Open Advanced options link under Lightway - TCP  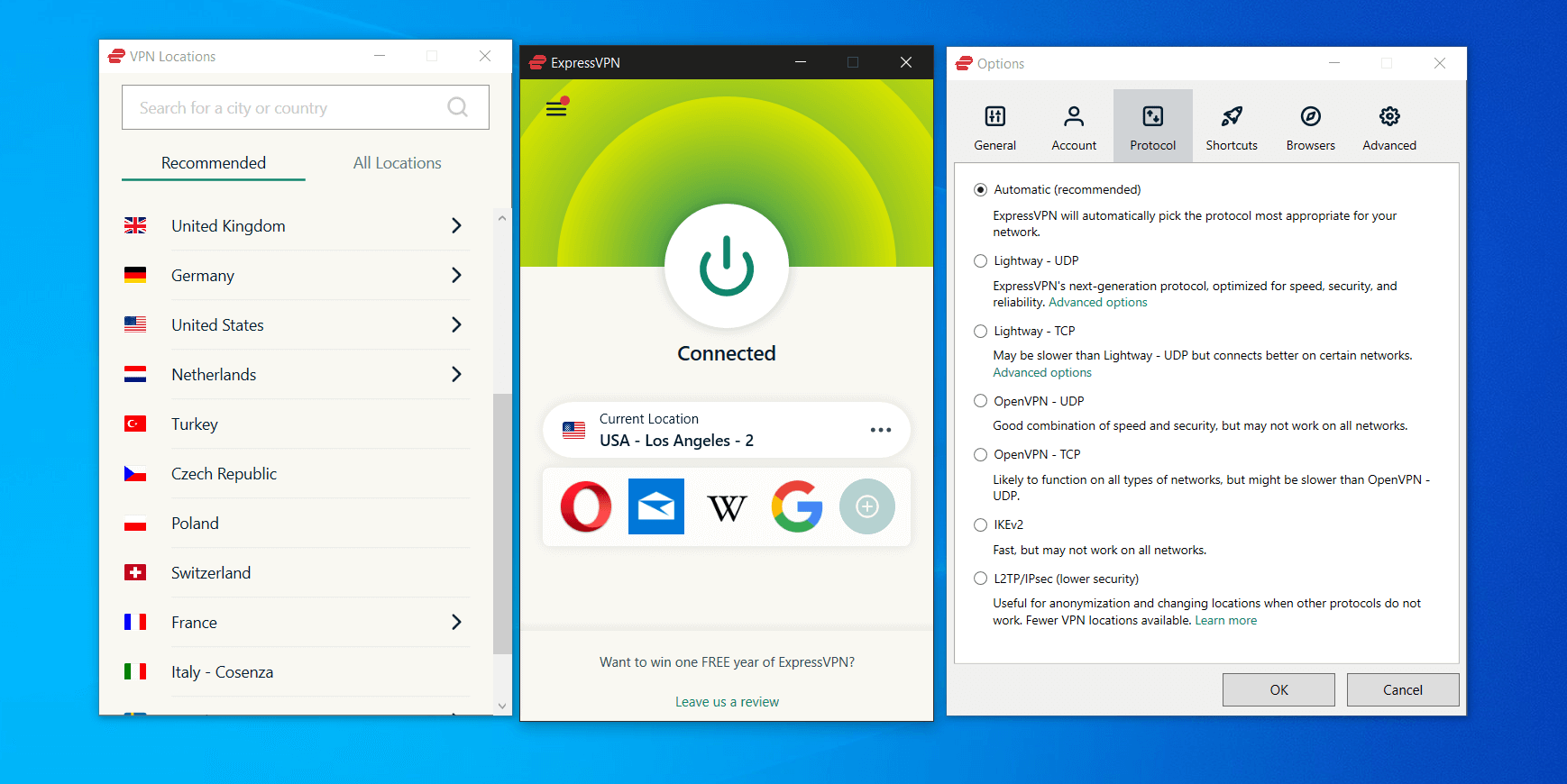tap(1042, 373)
